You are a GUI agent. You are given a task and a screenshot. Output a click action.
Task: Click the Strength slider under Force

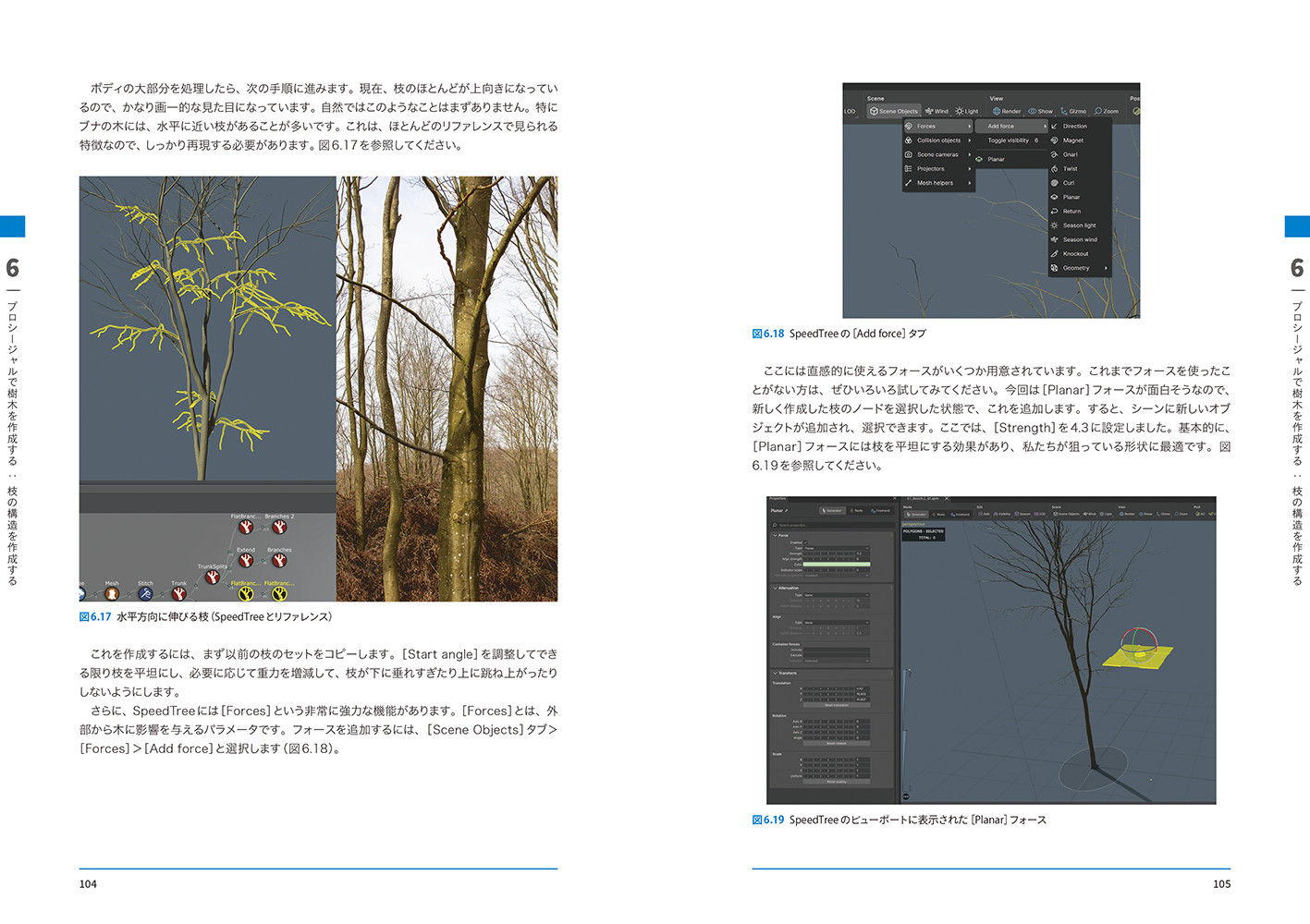point(828,553)
